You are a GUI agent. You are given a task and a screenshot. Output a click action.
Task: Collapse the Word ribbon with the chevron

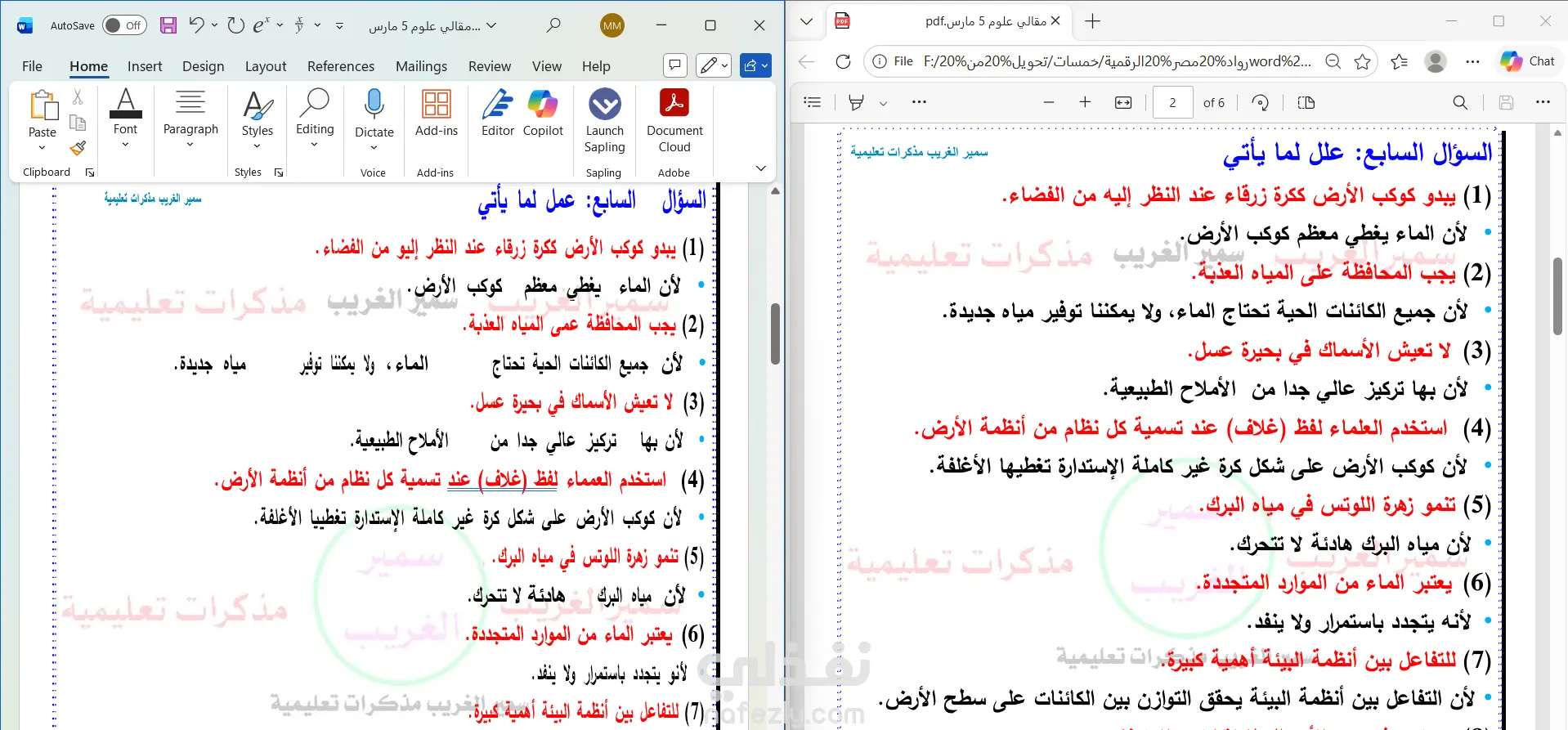[761, 168]
